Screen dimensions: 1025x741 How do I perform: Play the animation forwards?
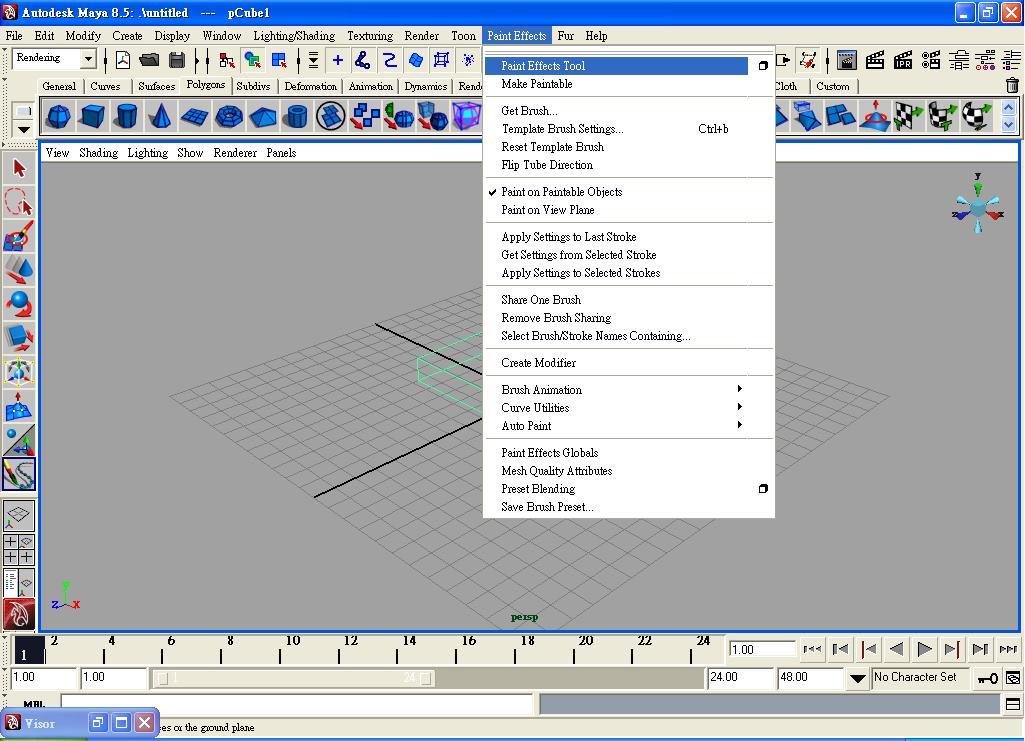coord(924,649)
